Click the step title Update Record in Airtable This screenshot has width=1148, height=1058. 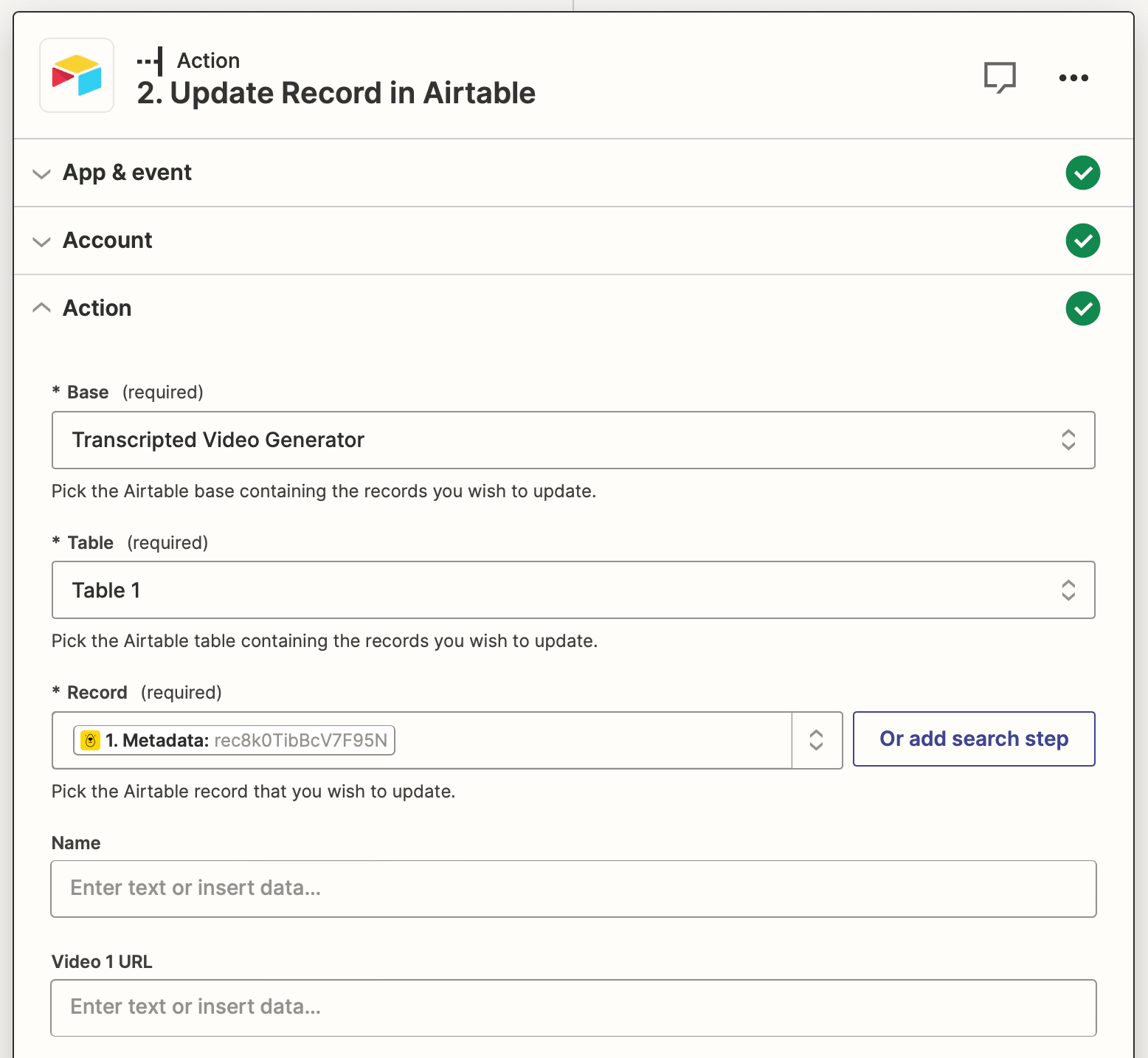(x=336, y=93)
